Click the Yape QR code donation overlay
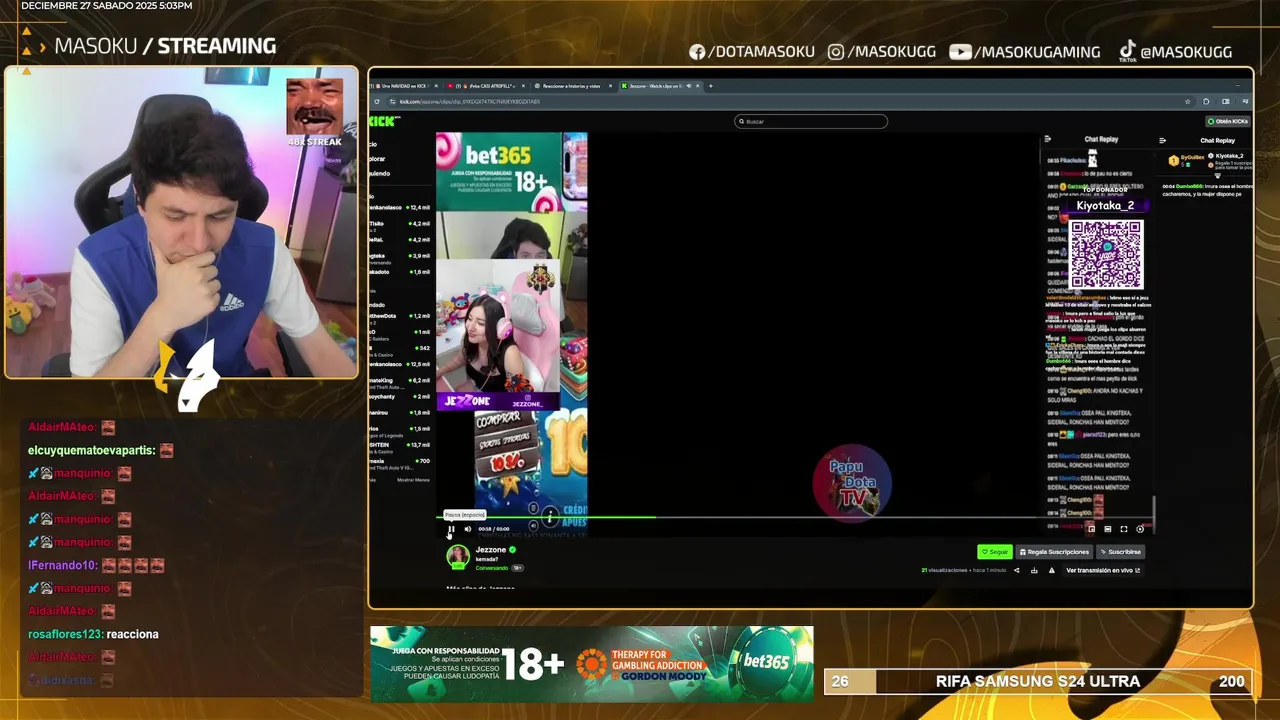1280x720 pixels. pyautogui.click(x=1106, y=254)
